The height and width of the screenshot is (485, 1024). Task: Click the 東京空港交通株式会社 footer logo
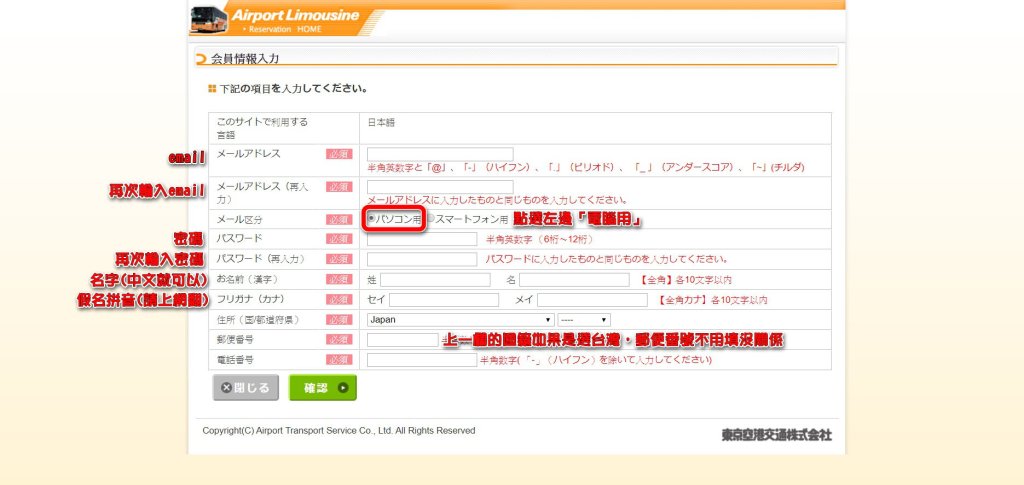[x=776, y=435]
